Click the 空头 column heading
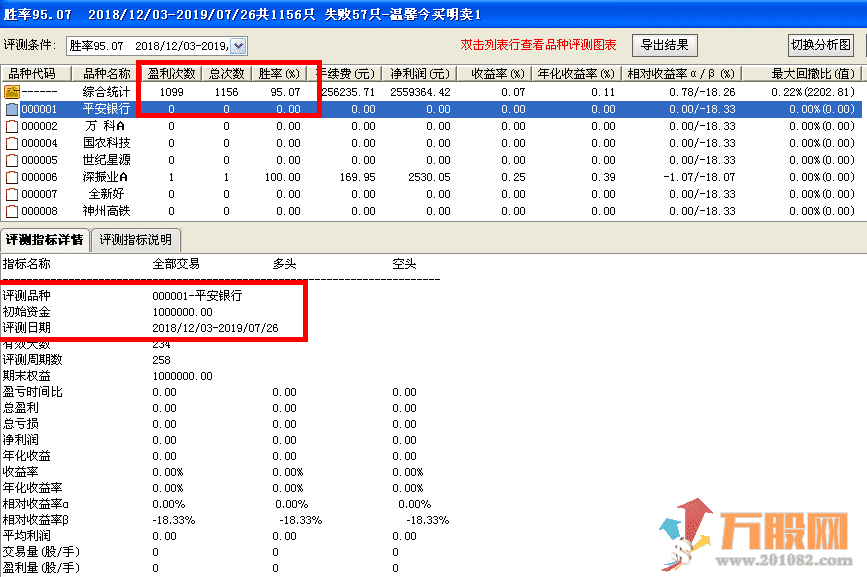Viewport: 867px width, 577px height. pyautogui.click(x=404, y=264)
